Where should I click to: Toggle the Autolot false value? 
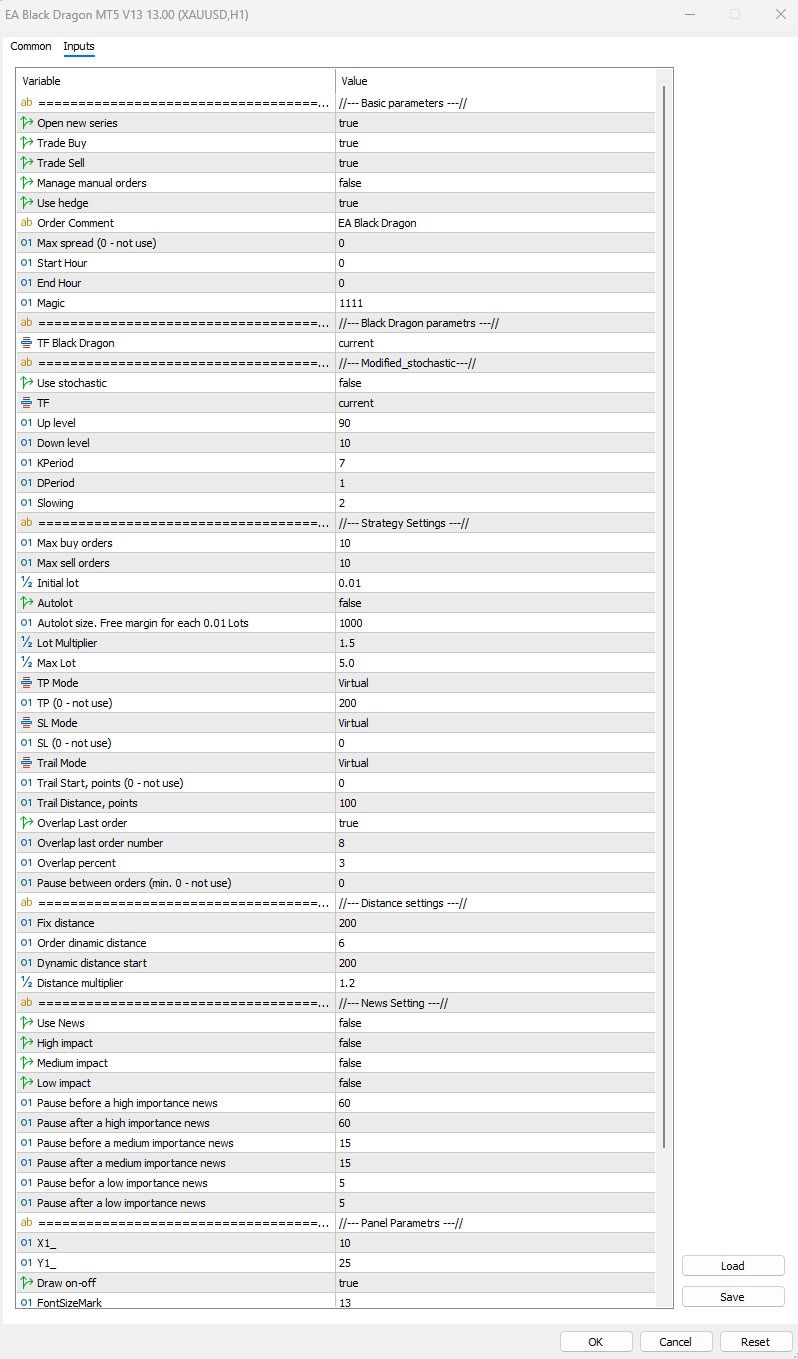click(495, 603)
